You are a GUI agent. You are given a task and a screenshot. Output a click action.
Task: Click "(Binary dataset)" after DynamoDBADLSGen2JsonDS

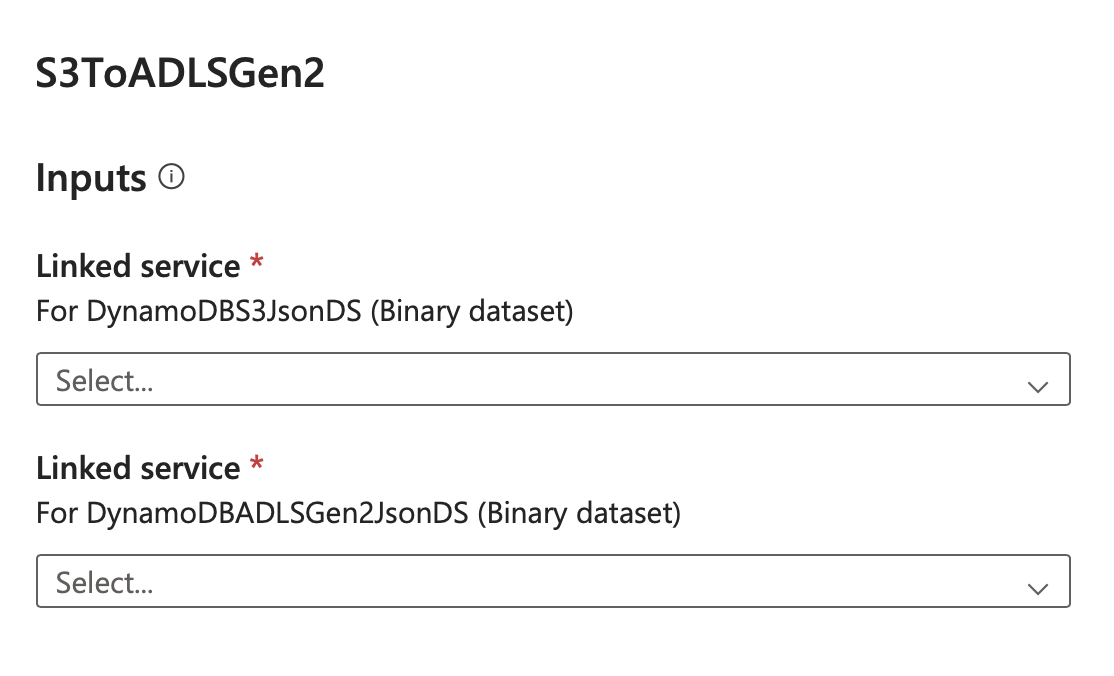point(578,514)
